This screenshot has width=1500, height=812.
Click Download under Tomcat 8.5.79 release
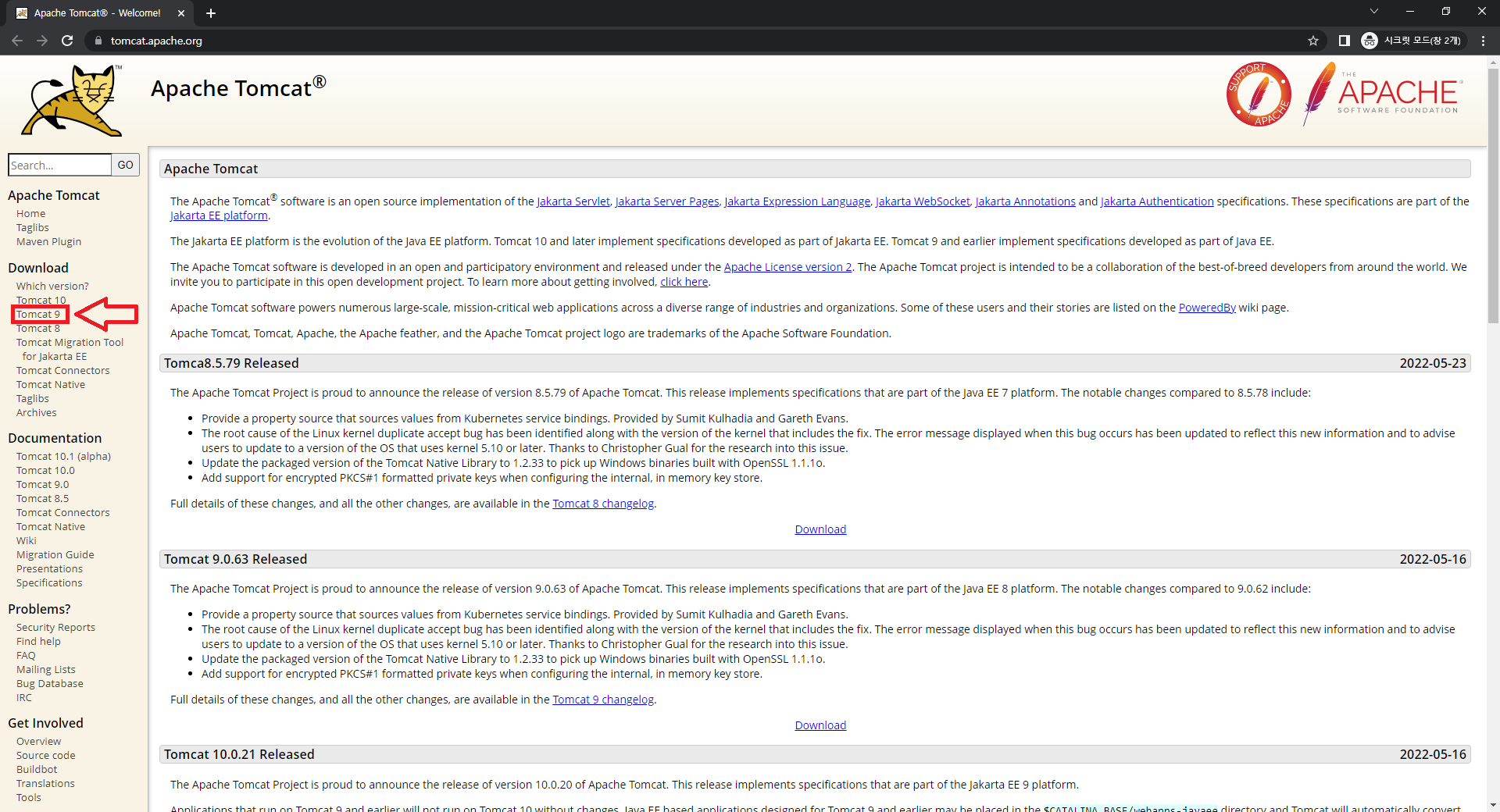point(820,529)
